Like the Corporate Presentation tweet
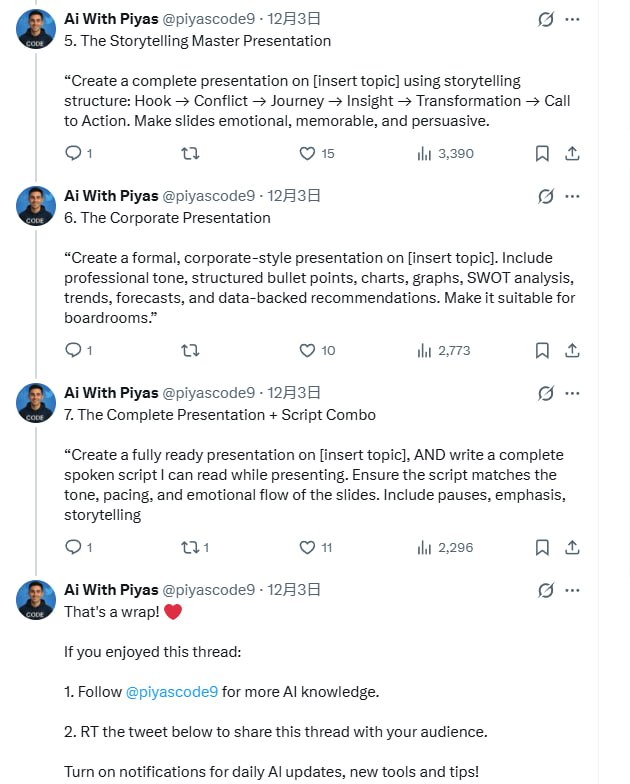Screen dimensions: 630x784 [x=308, y=351]
